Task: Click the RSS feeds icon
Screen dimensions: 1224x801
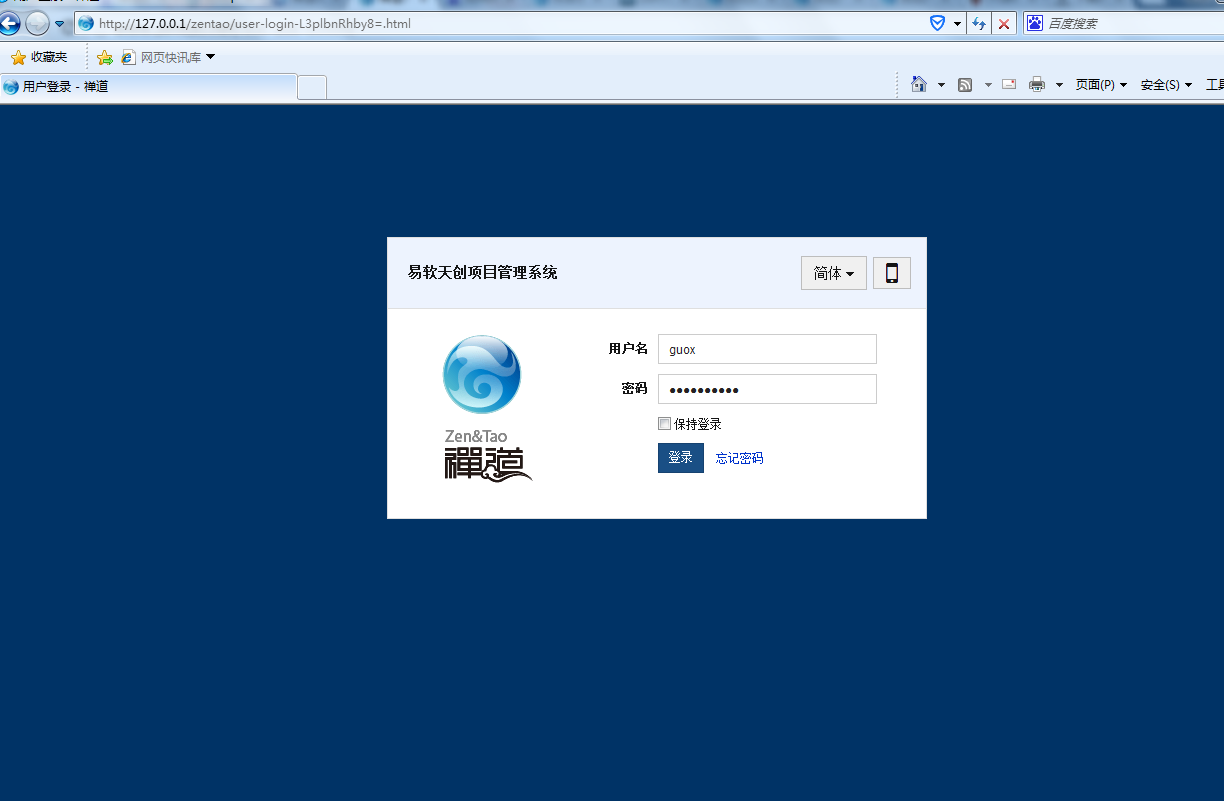Action: (965, 85)
